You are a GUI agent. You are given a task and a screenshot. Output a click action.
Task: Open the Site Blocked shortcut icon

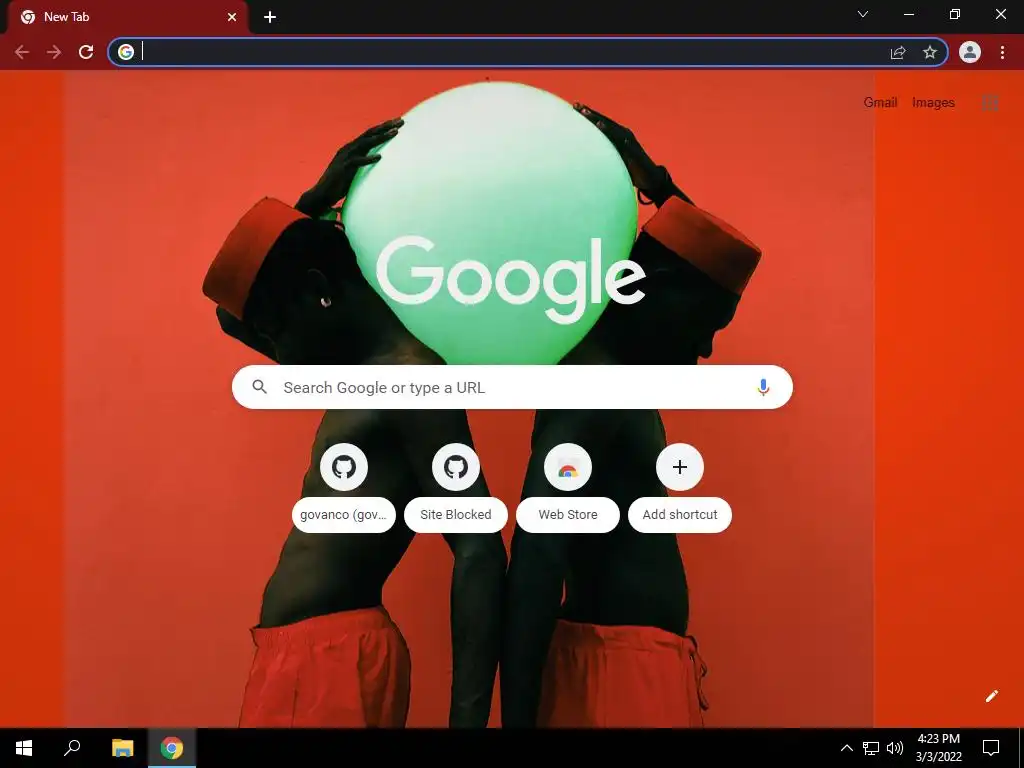coord(456,467)
